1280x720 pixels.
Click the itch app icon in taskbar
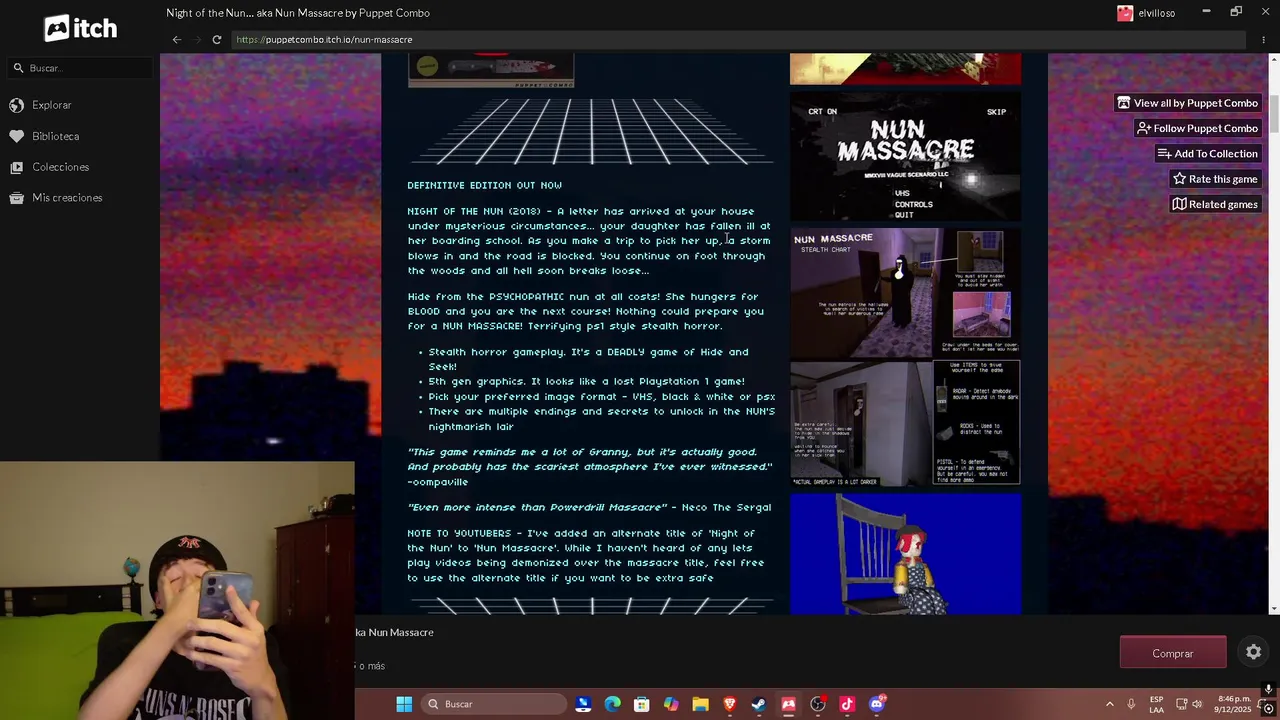click(788, 704)
